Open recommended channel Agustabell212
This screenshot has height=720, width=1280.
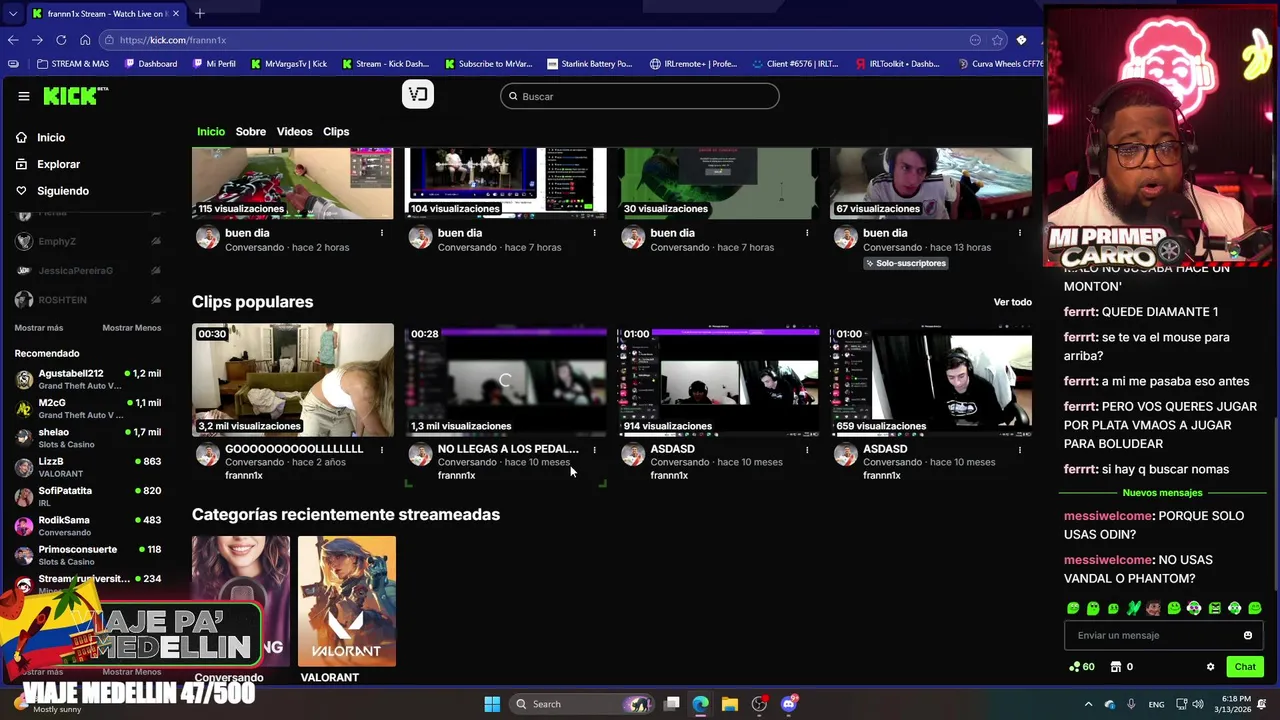point(88,379)
